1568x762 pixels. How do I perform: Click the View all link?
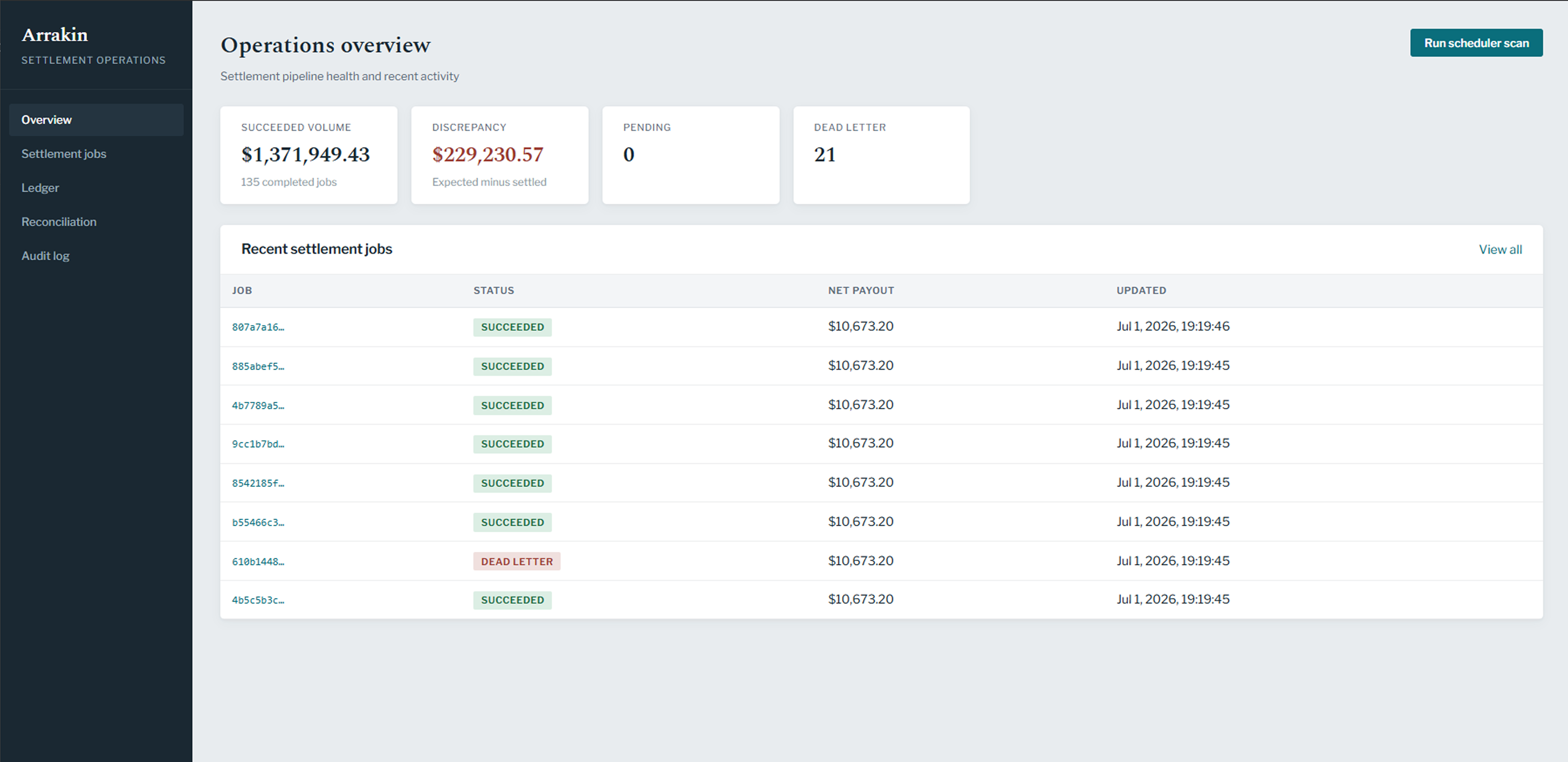(x=1500, y=249)
